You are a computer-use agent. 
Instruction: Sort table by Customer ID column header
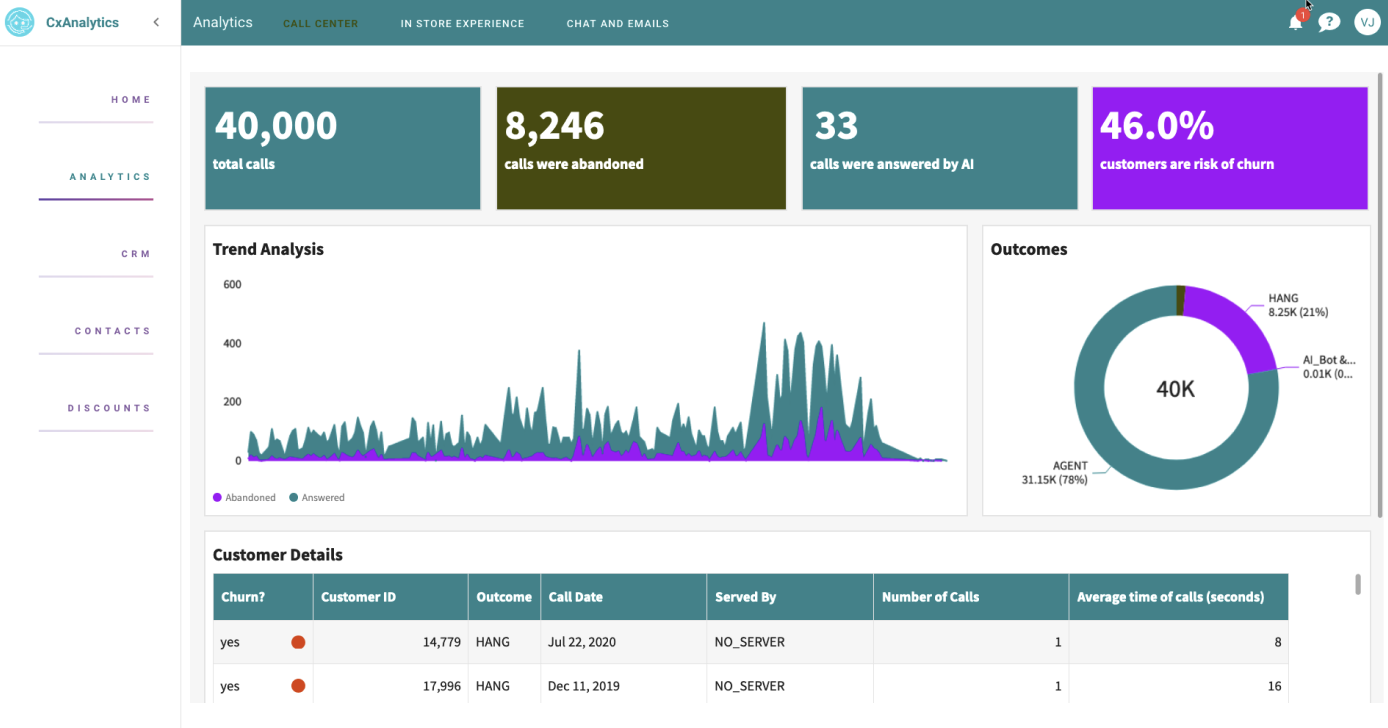(359, 597)
